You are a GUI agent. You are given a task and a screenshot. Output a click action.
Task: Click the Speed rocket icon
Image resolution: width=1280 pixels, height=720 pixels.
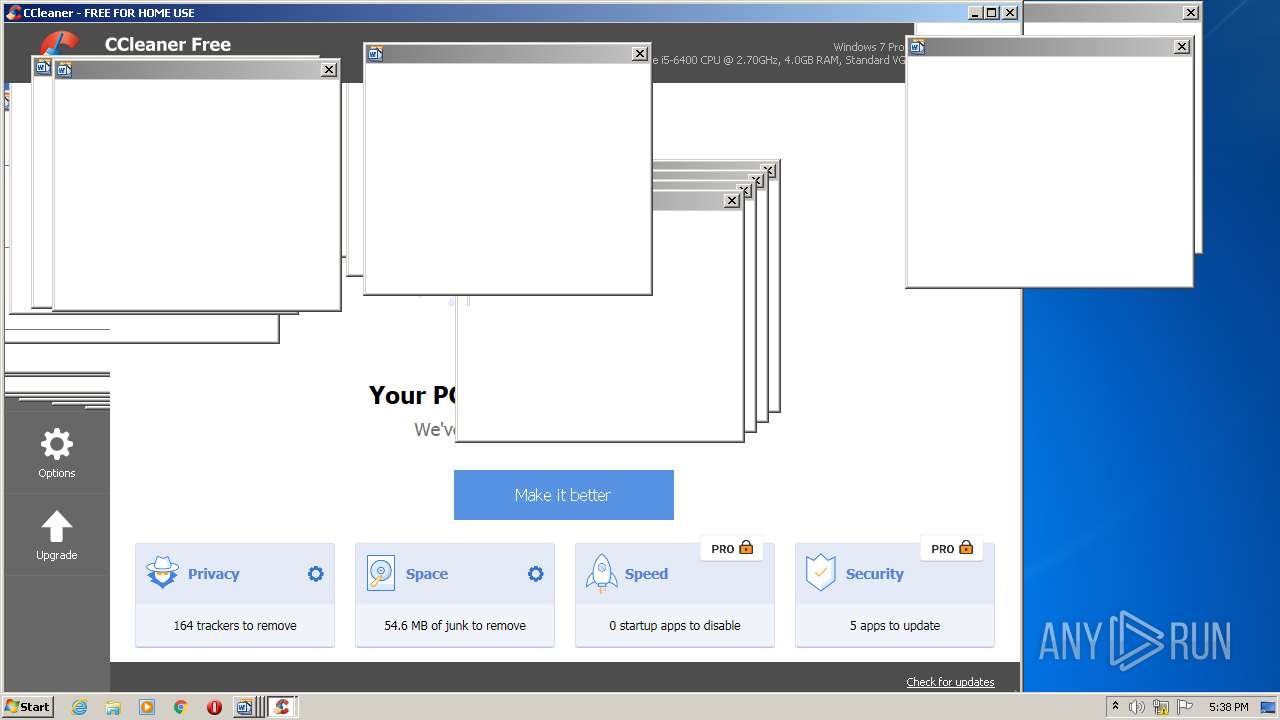pyautogui.click(x=601, y=573)
